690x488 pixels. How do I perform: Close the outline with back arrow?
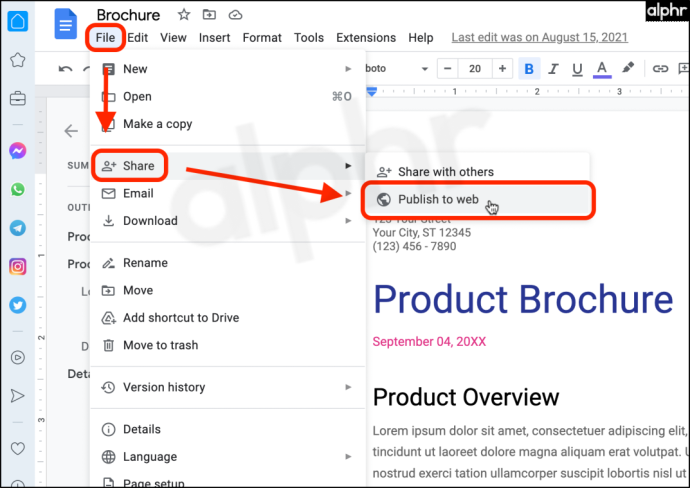tap(71, 131)
